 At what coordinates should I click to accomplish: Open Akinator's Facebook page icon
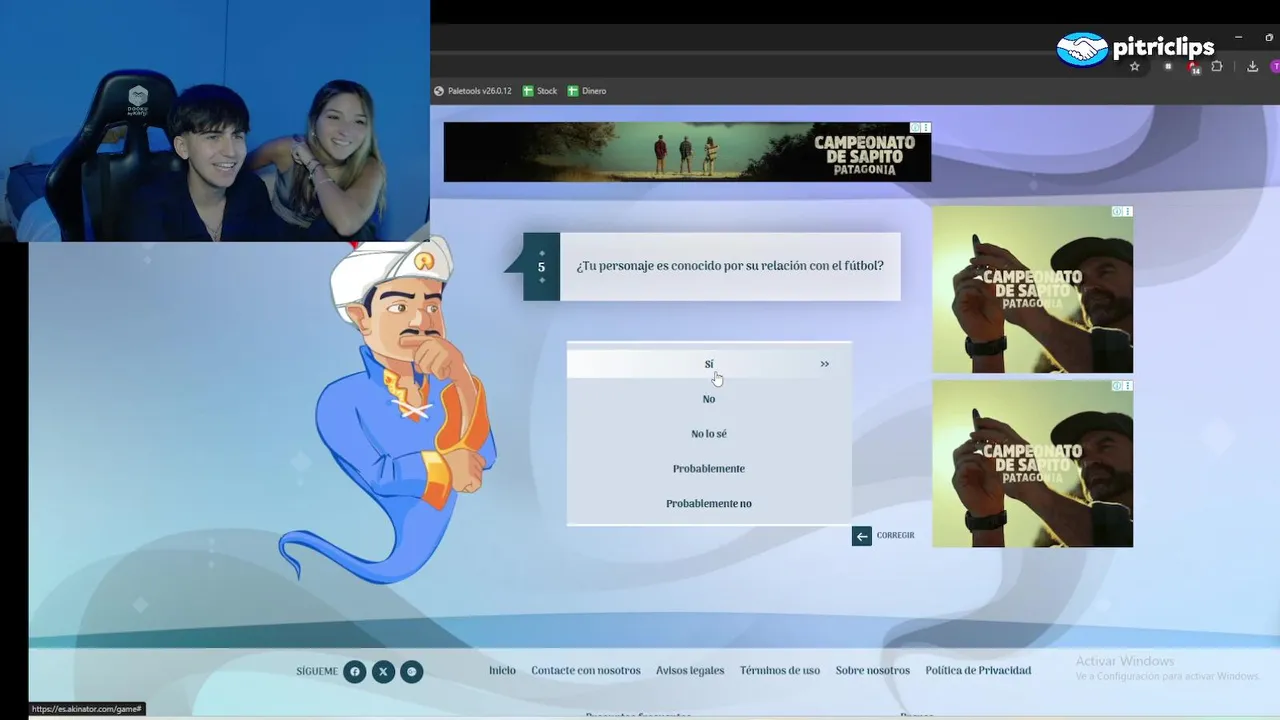point(355,672)
